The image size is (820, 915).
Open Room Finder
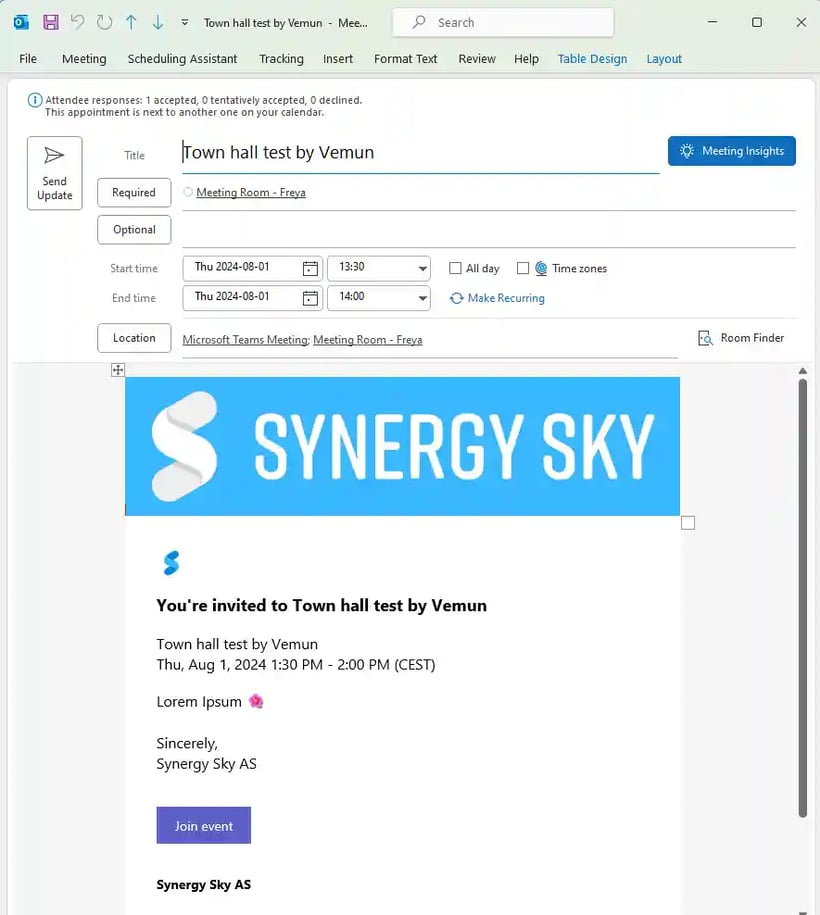click(741, 338)
